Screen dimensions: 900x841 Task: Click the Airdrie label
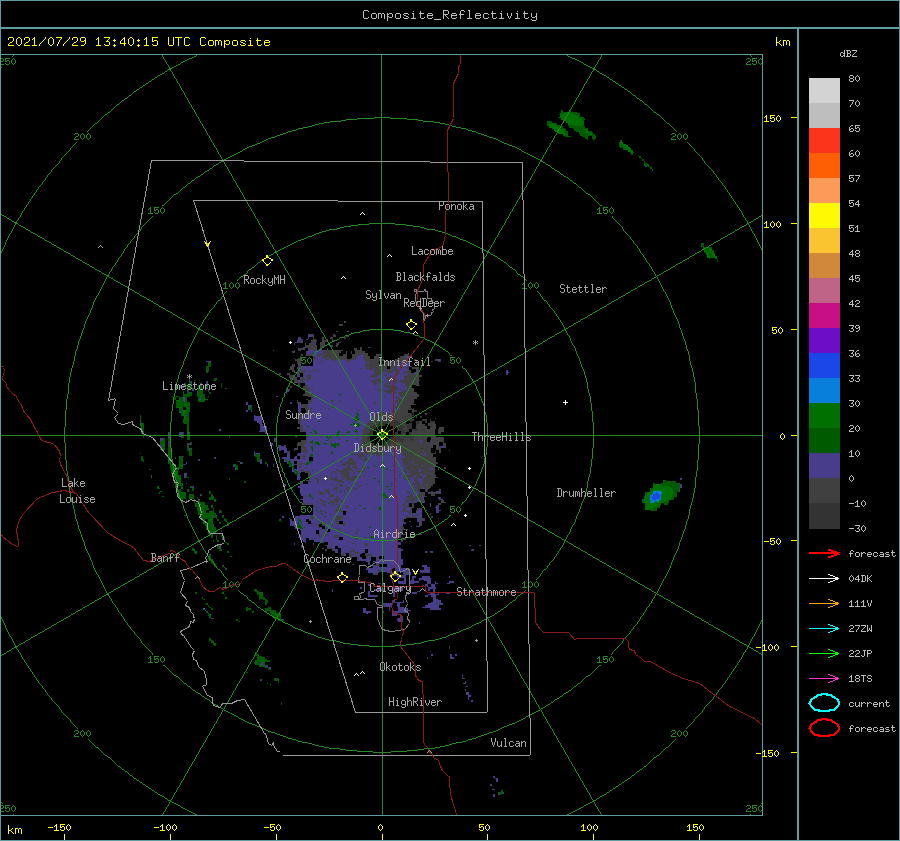[394, 534]
